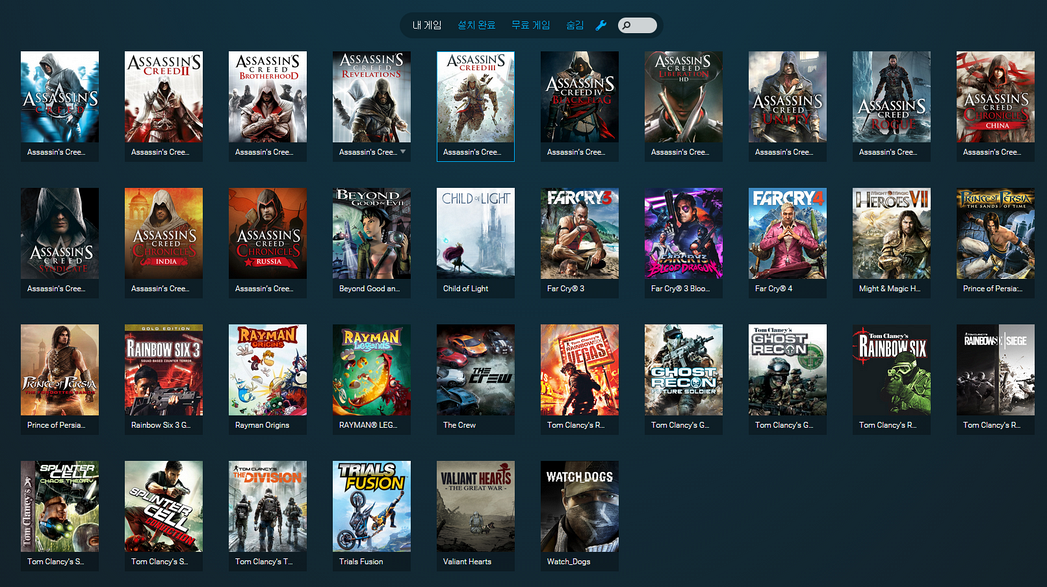The height and width of the screenshot is (587, 1047).
Task: Select the Beyond Good & Evil cover
Action: pos(372,233)
